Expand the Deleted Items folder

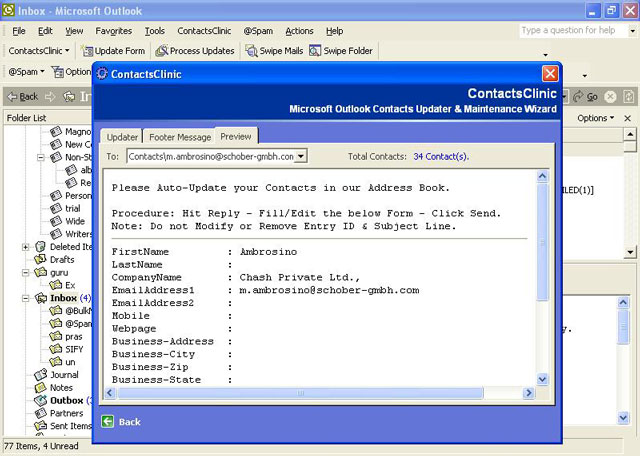tap(26, 247)
